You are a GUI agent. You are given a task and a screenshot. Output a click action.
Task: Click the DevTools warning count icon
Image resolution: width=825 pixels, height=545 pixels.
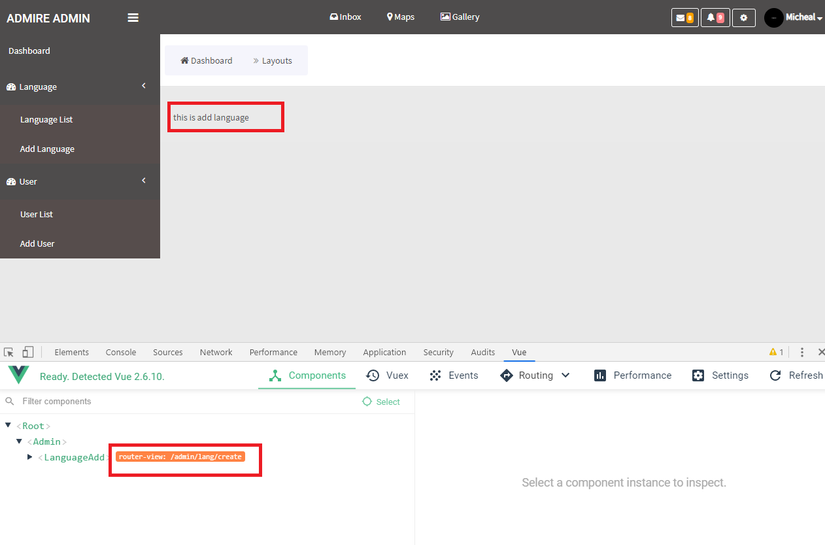[x=776, y=352]
